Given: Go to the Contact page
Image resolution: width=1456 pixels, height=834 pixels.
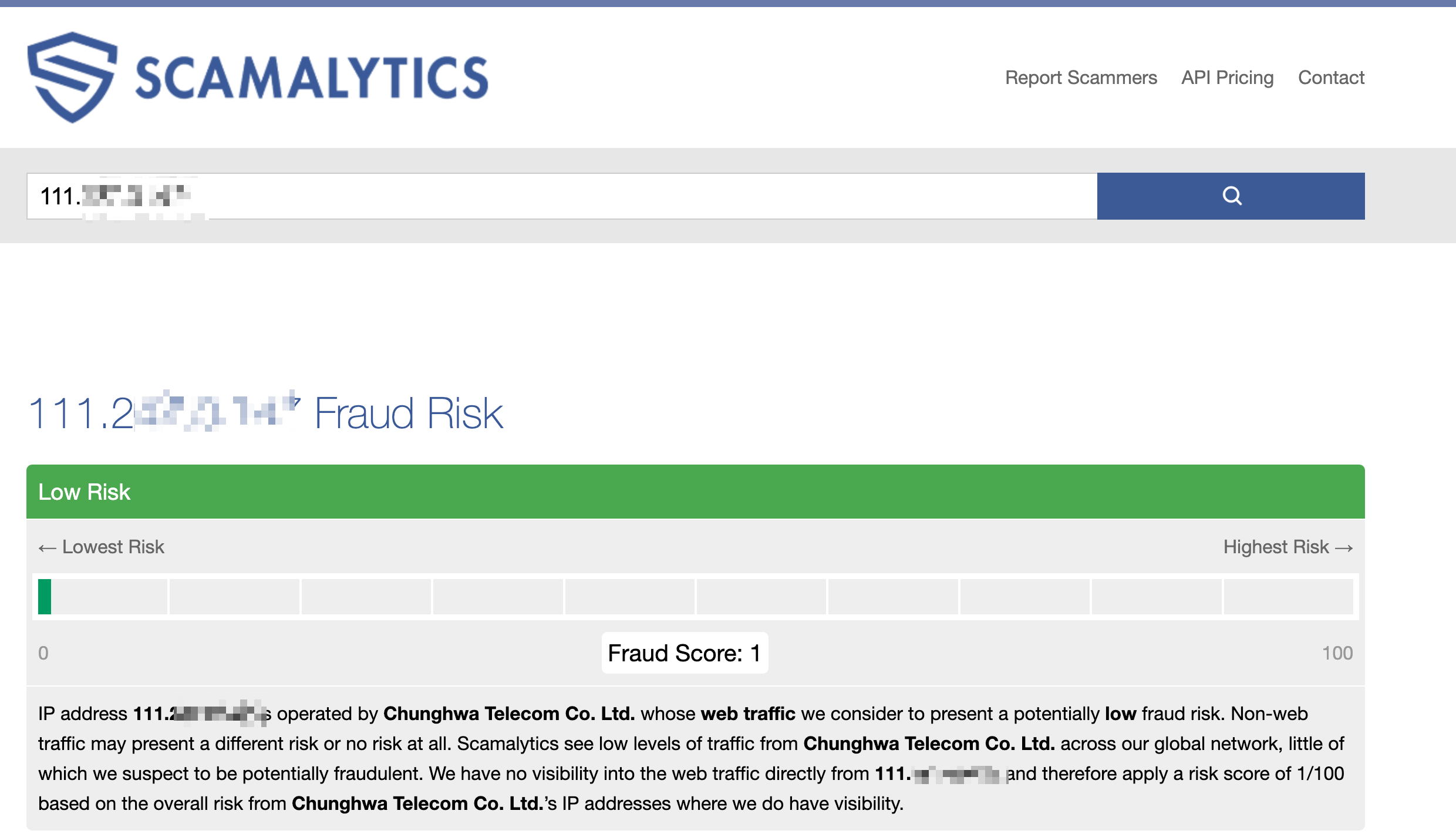Looking at the screenshot, I should click(1331, 78).
